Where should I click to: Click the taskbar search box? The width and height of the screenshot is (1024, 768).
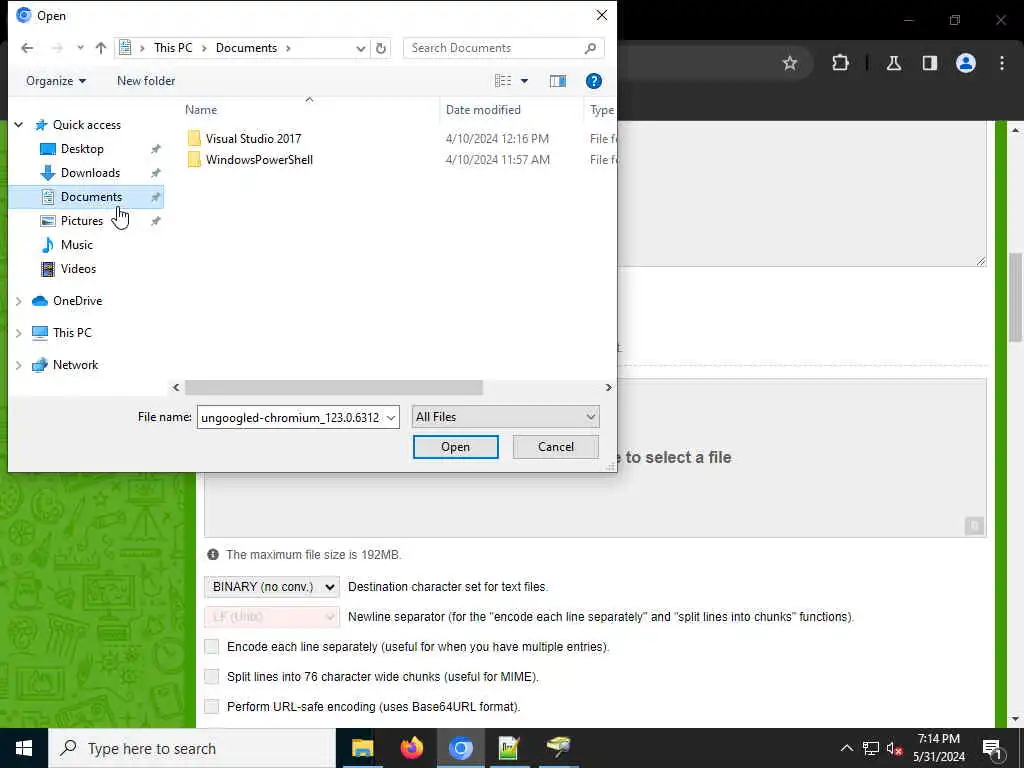[192, 748]
